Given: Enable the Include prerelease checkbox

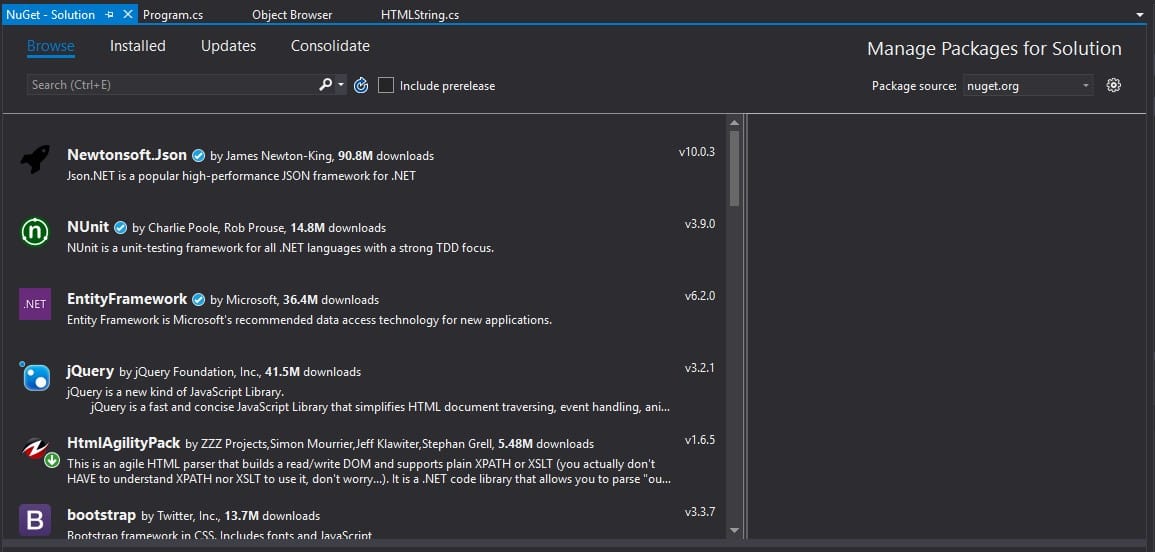Looking at the screenshot, I should point(386,85).
